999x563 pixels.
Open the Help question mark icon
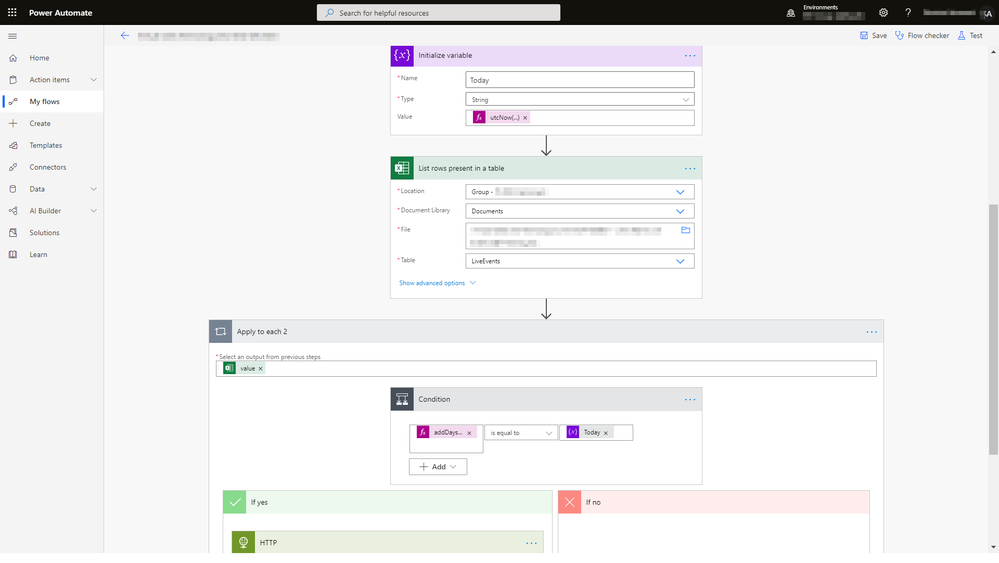pos(908,13)
